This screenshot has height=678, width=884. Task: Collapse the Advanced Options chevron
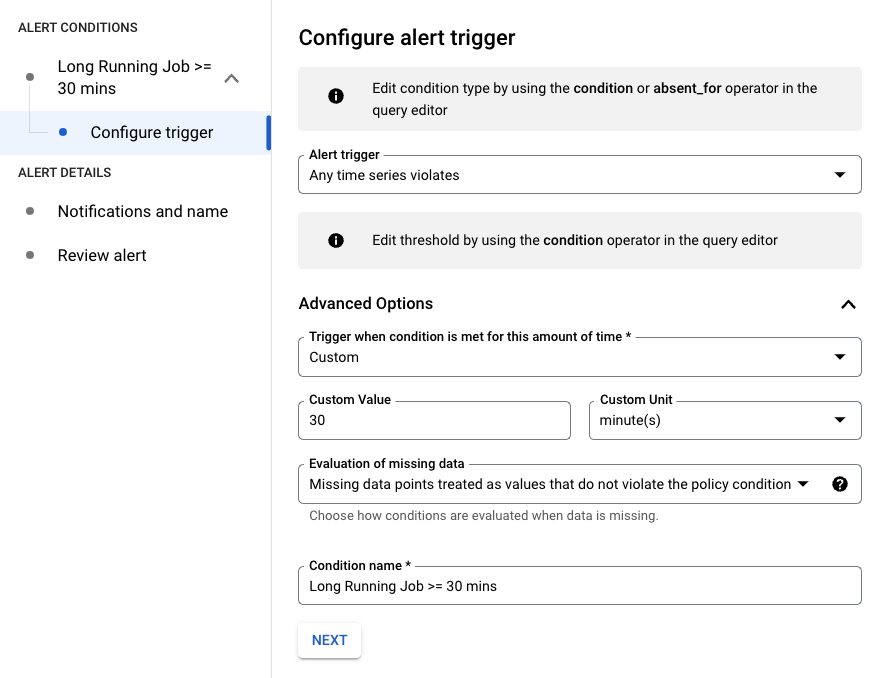(x=848, y=304)
